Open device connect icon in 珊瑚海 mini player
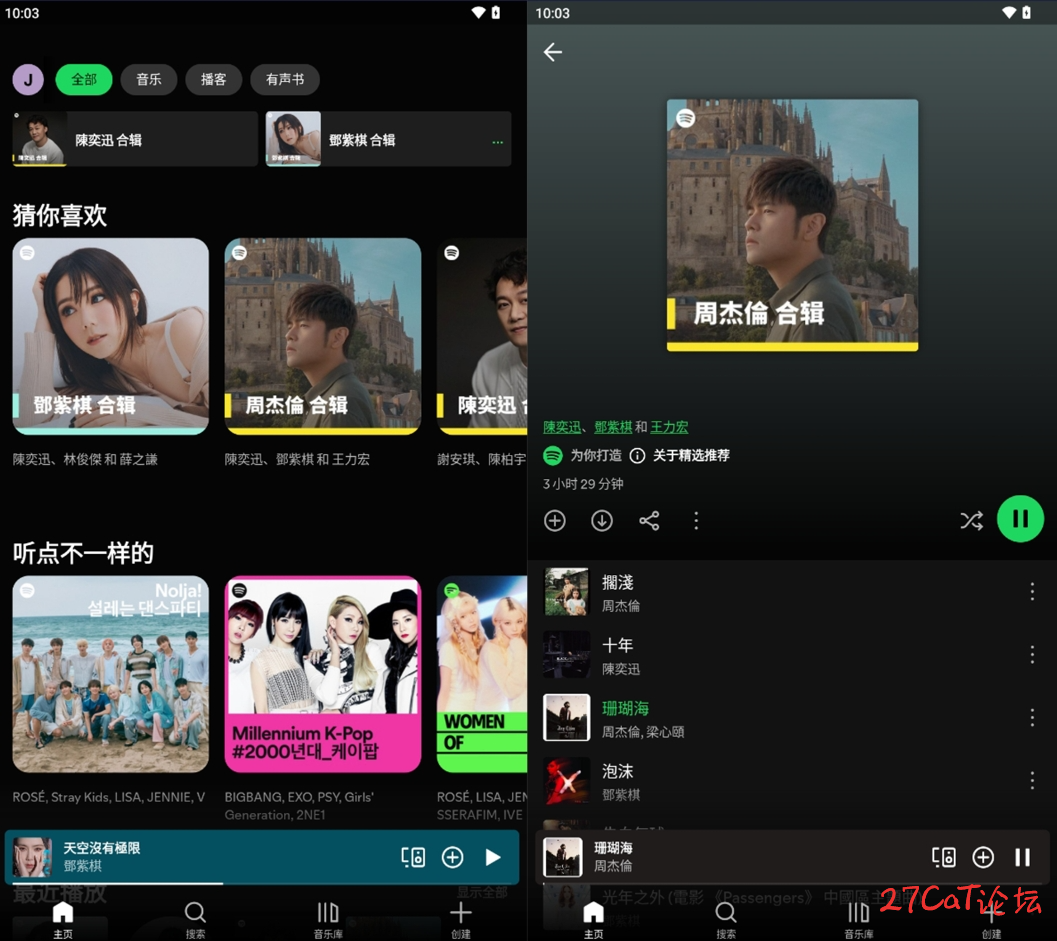 coord(944,857)
